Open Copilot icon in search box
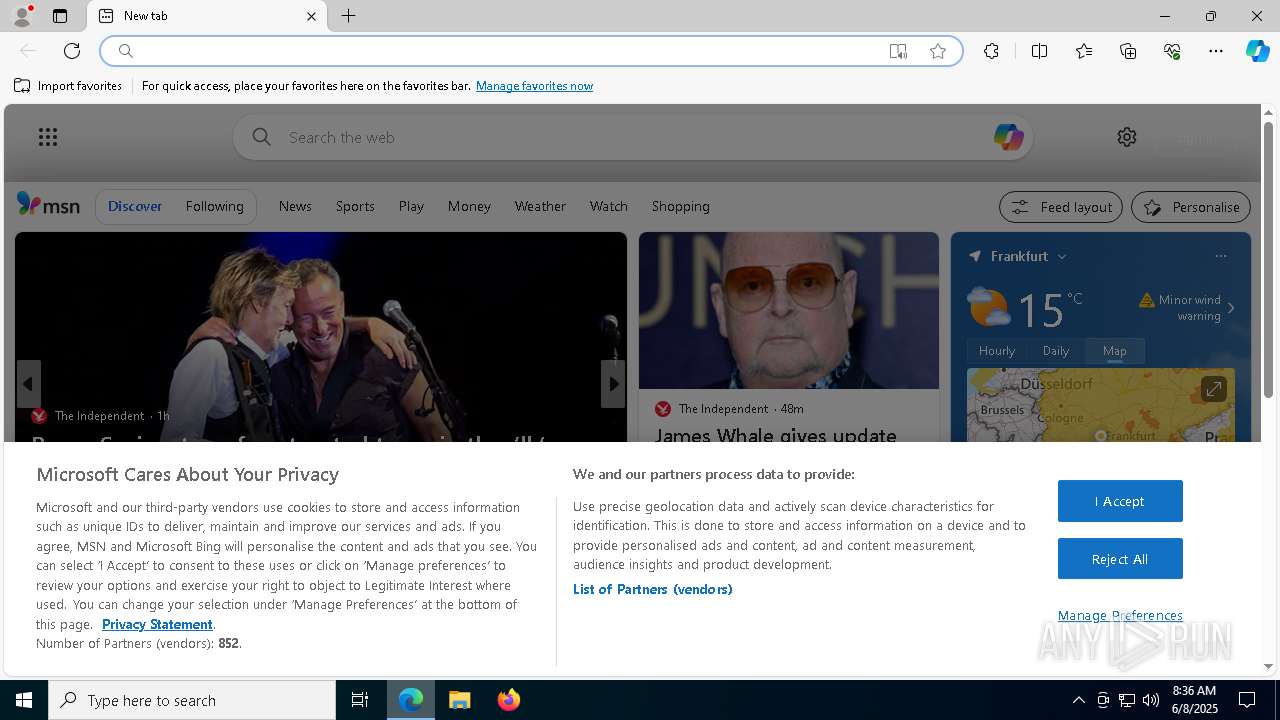 coord(1008,137)
